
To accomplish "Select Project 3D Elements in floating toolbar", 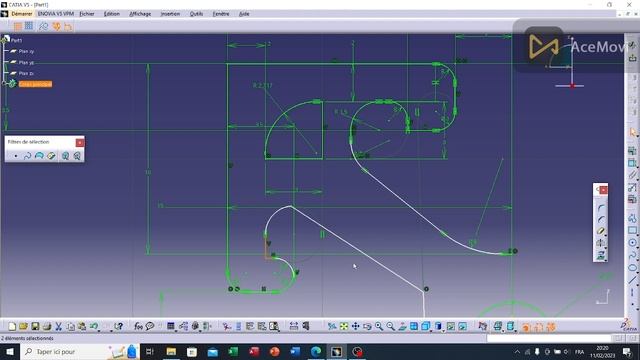I will (x=600, y=256).
